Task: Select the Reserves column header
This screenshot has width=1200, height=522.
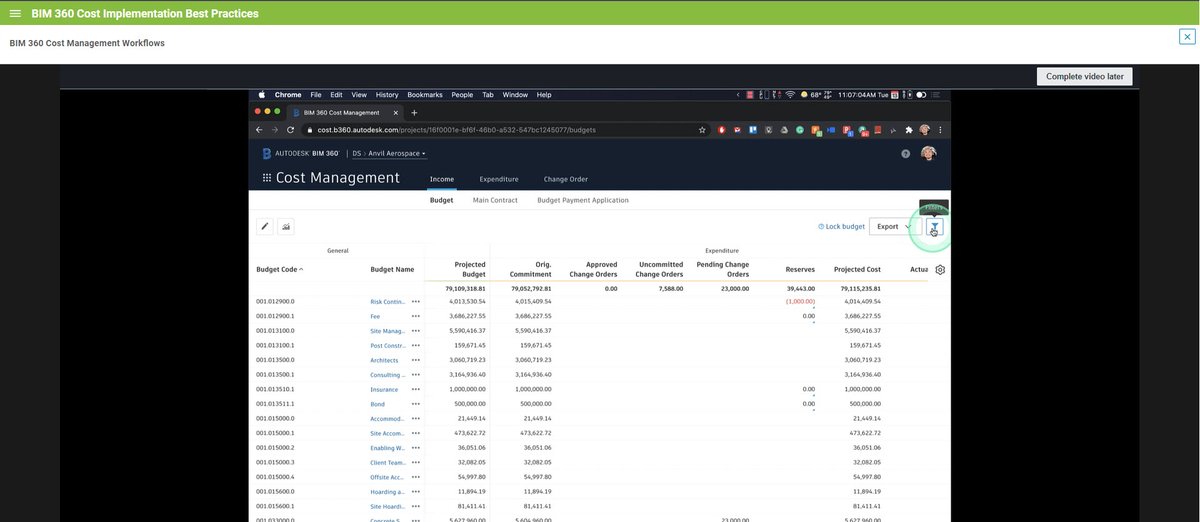Action: (800, 269)
